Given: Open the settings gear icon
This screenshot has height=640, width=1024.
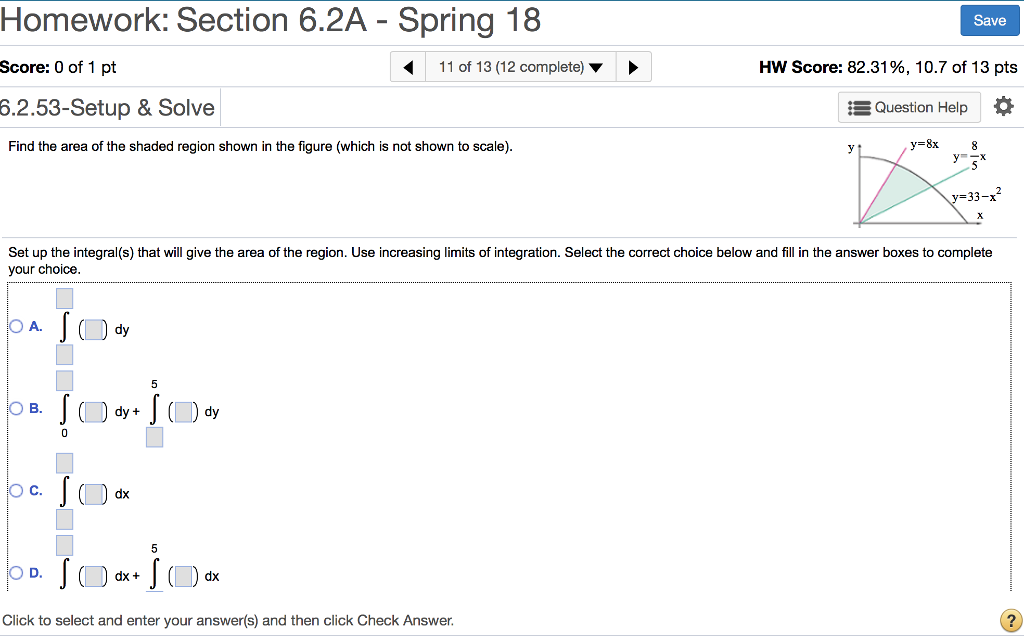Looking at the screenshot, I should 1004,107.
